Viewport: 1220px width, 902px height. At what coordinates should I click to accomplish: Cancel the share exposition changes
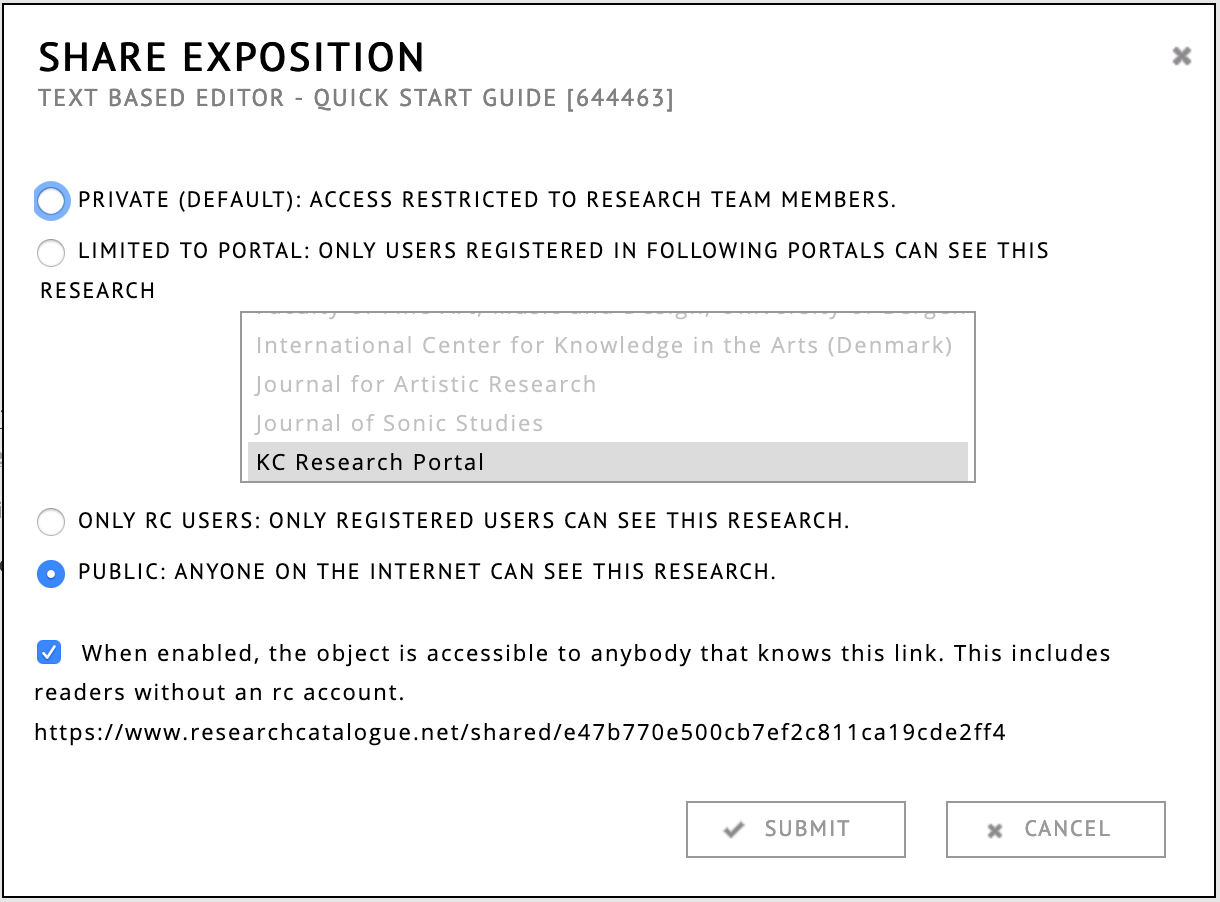tap(1055, 829)
